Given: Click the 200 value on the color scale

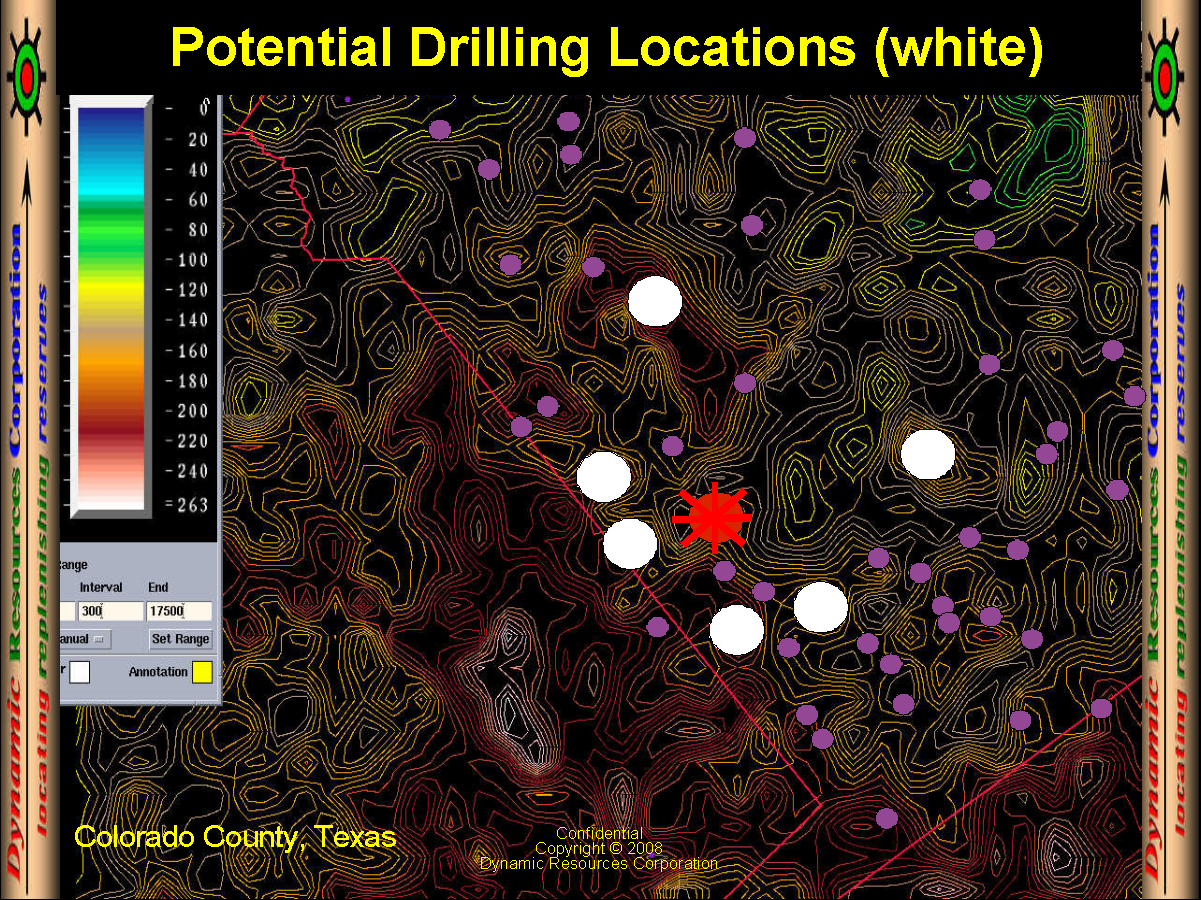Looking at the screenshot, I should (192, 411).
